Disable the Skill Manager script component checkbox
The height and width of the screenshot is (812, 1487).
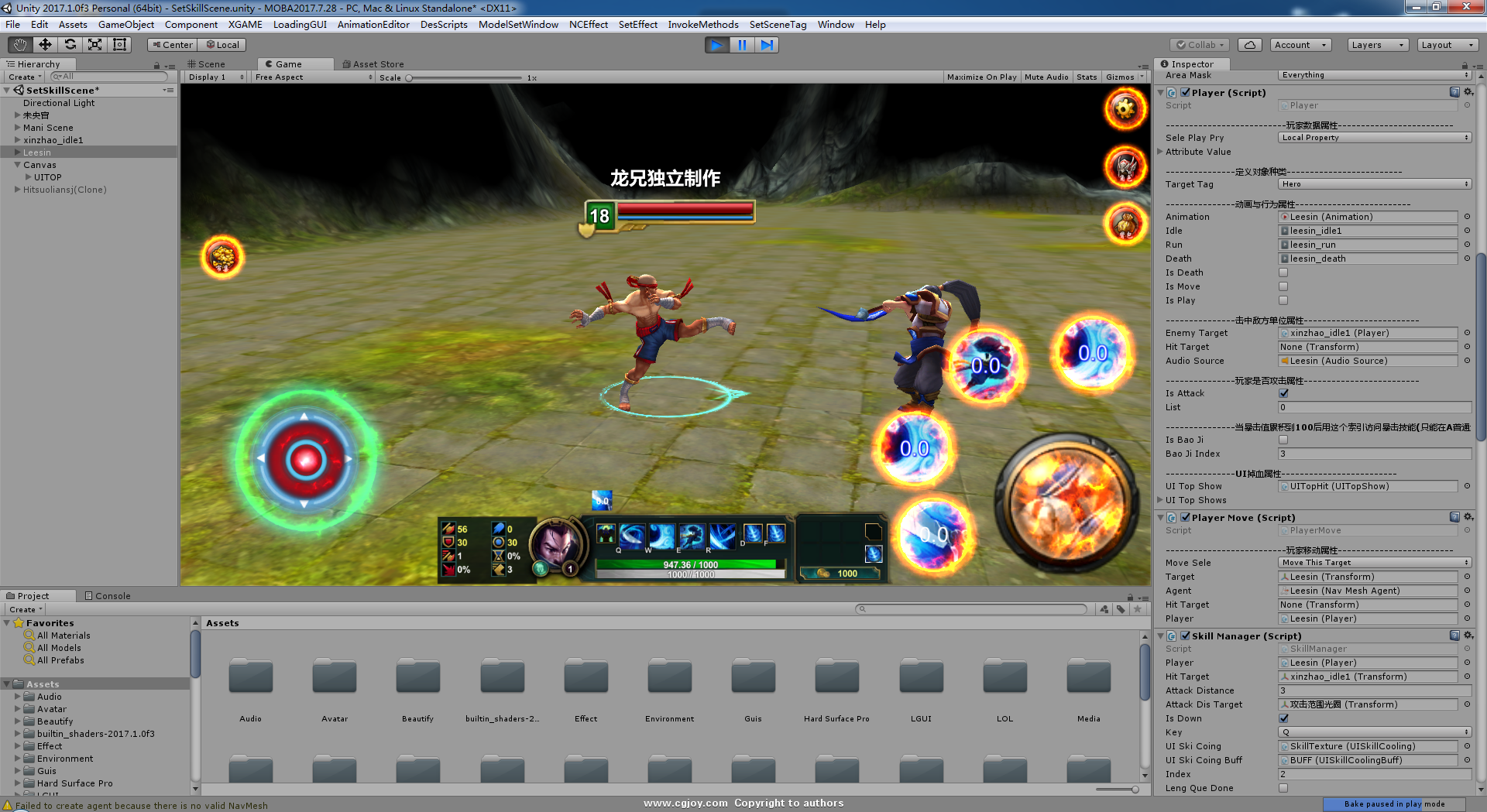(1185, 636)
